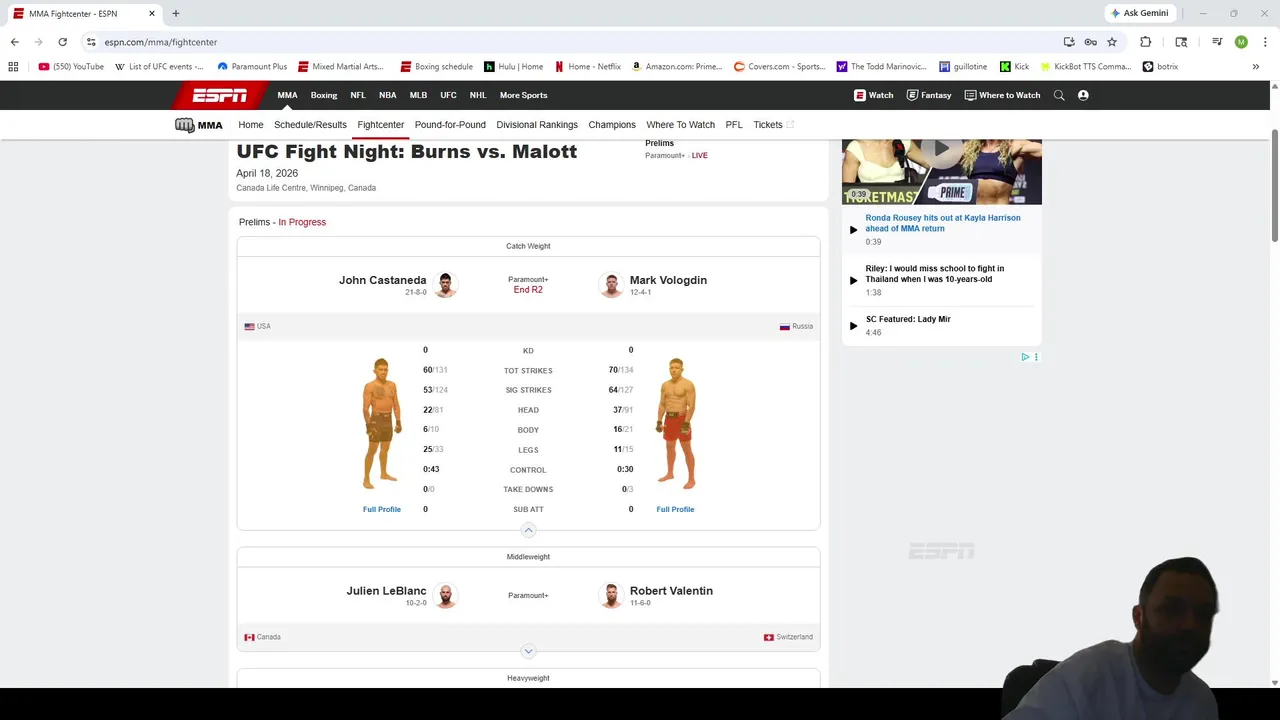Viewport: 1280px width, 720px height.
Task: Open Mark Vologdin's Full Profile link
Action: (x=675, y=509)
